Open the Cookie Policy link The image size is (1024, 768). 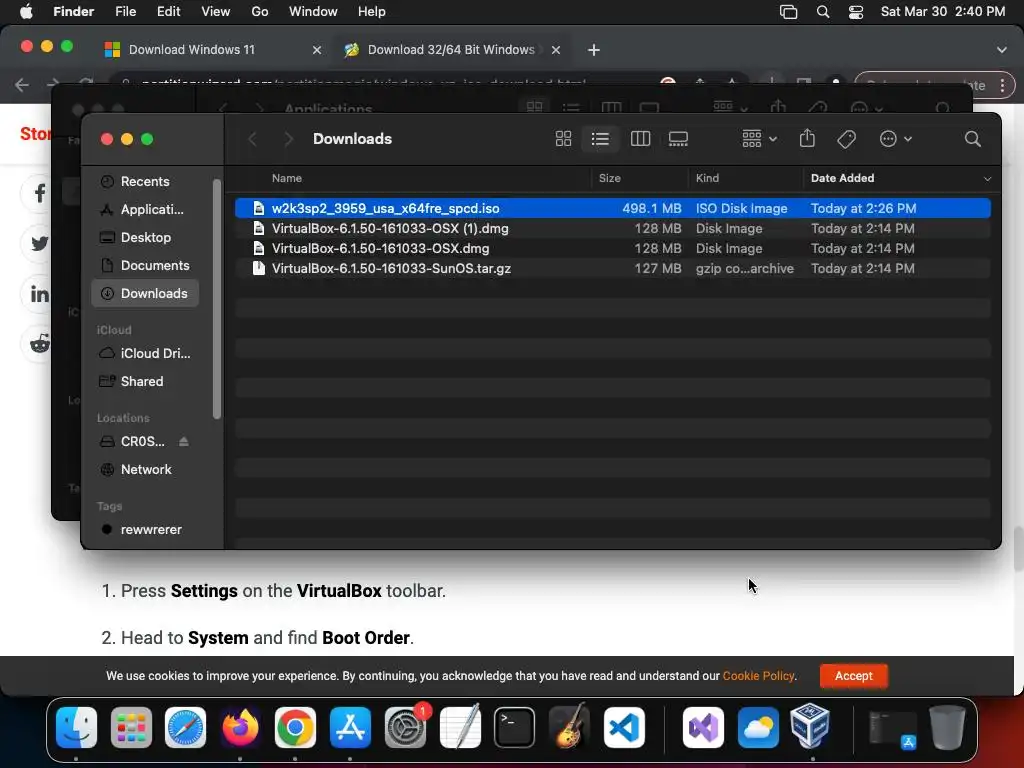758,676
